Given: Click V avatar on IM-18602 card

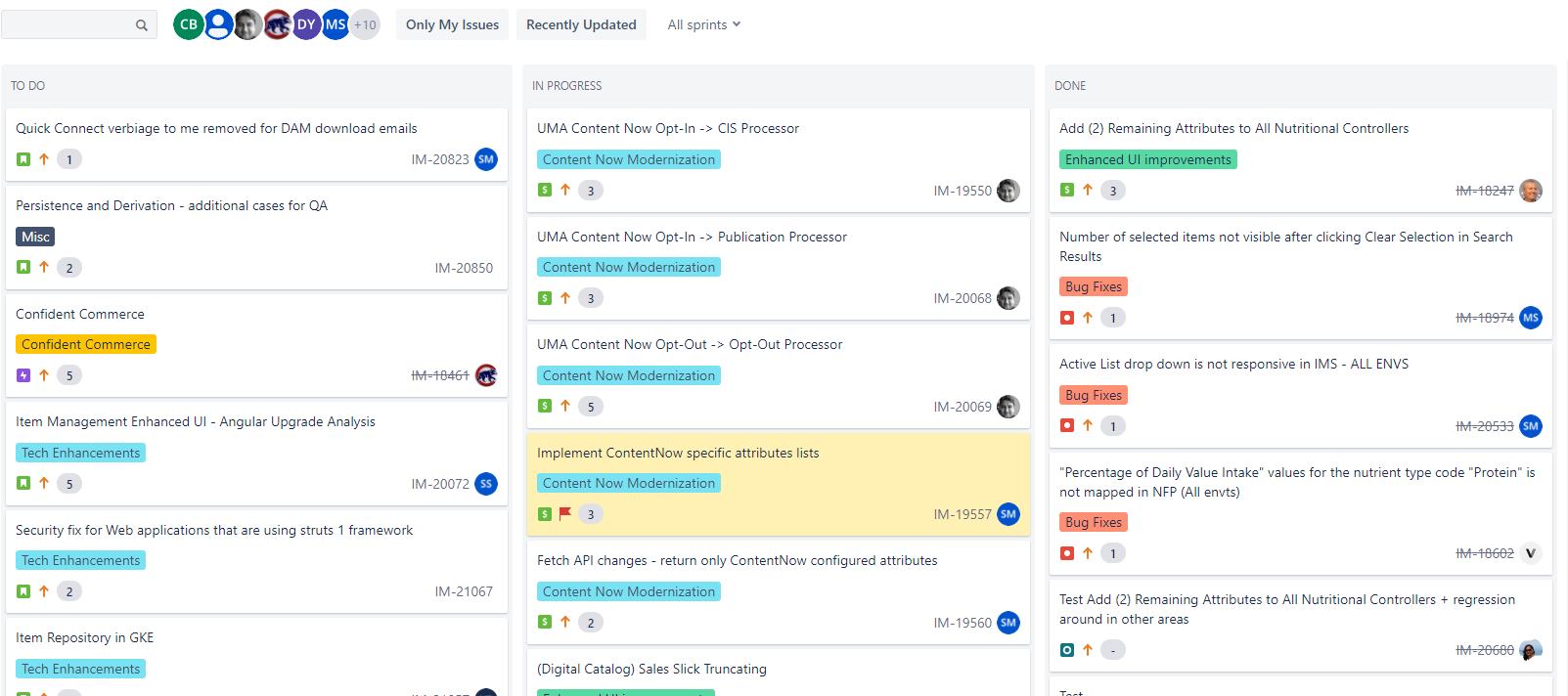Looking at the screenshot, I should tap(1531, 553).
